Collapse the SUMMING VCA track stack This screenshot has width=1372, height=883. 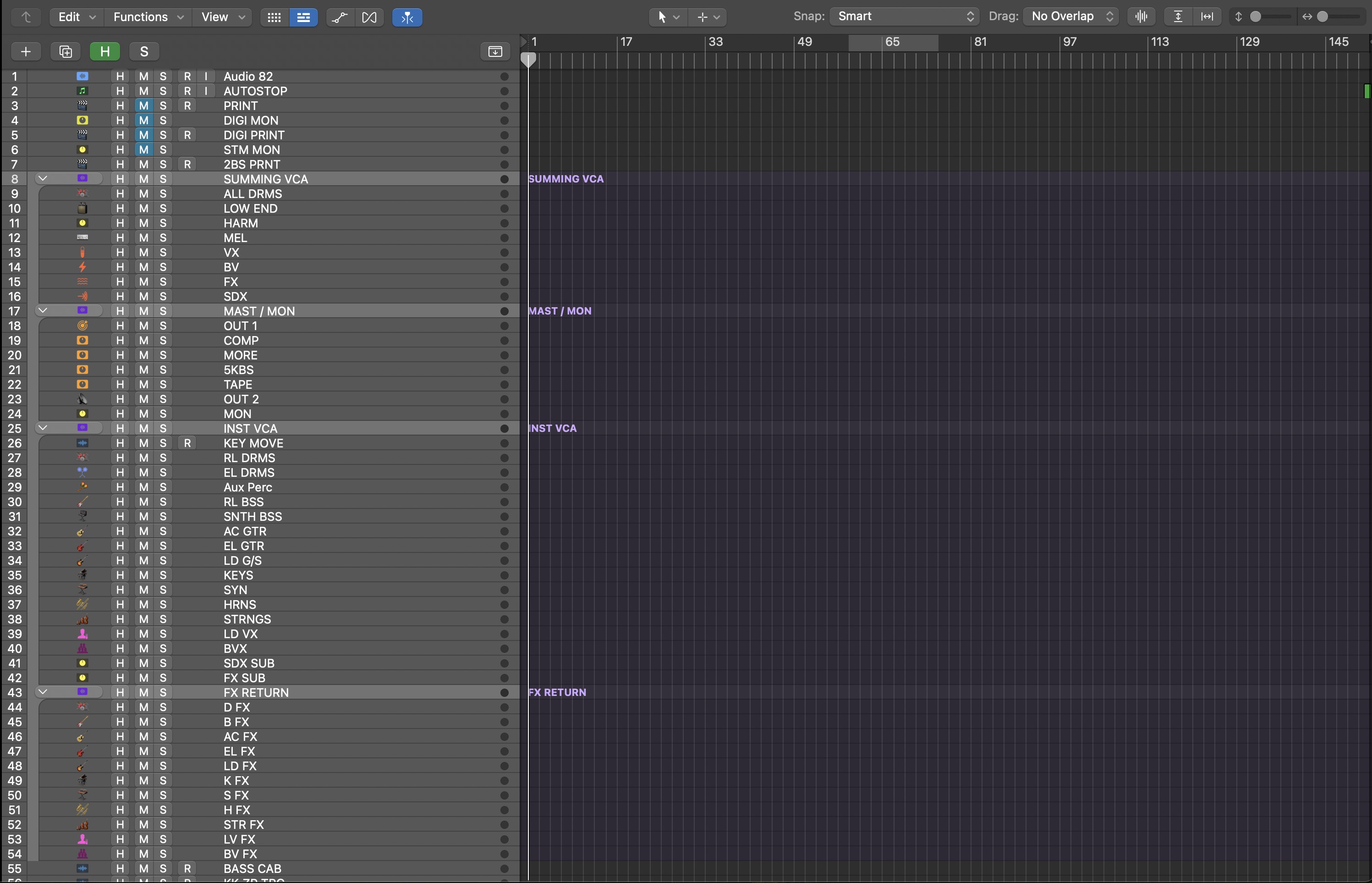43,178
